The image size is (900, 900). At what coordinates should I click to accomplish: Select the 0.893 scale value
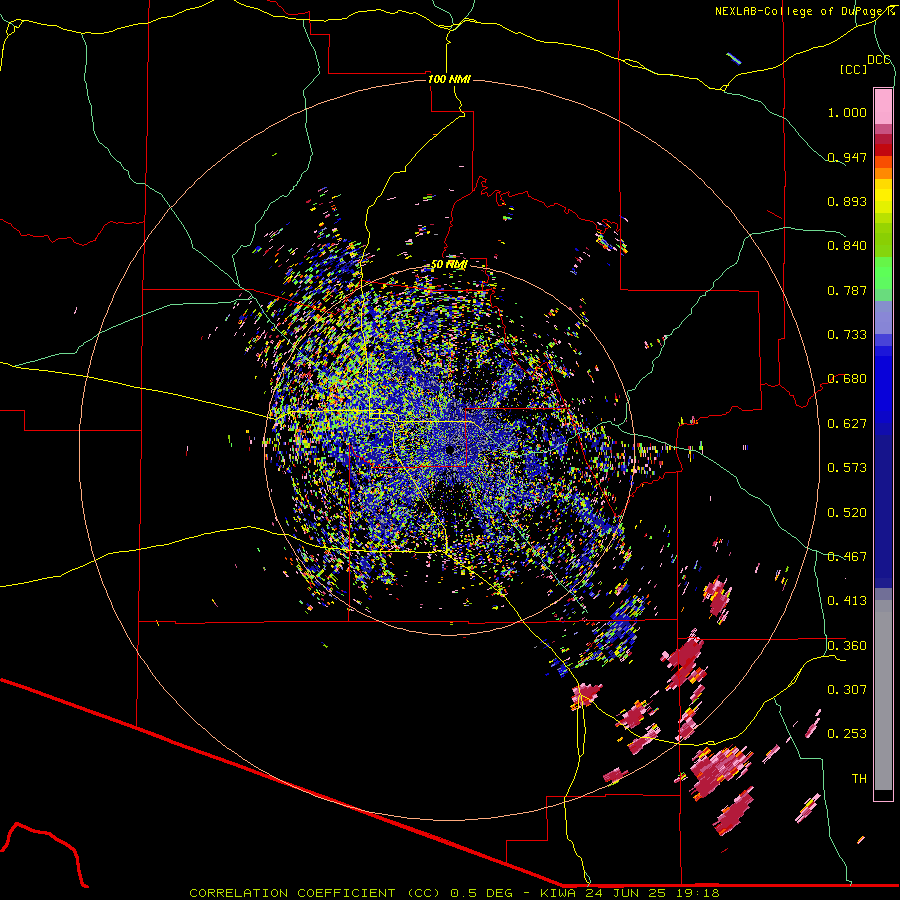[x=847, y=201]
